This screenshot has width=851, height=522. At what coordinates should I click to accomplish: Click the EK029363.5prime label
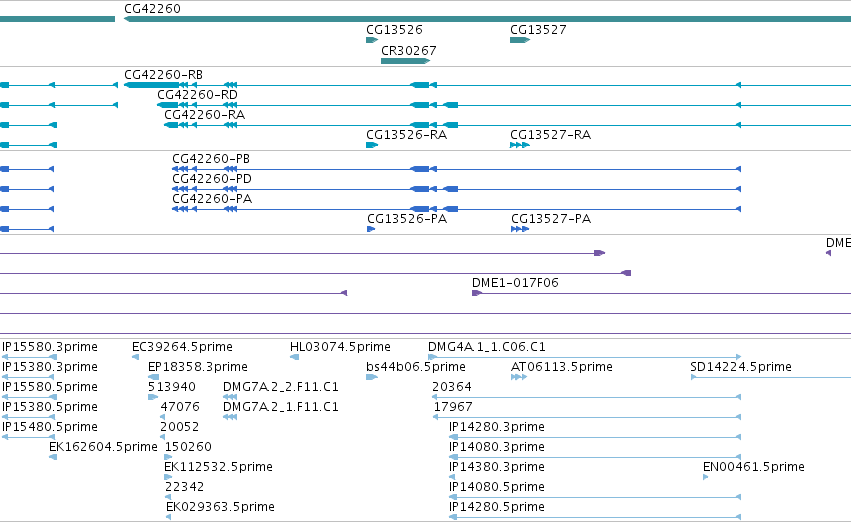(x=220, y=508)
